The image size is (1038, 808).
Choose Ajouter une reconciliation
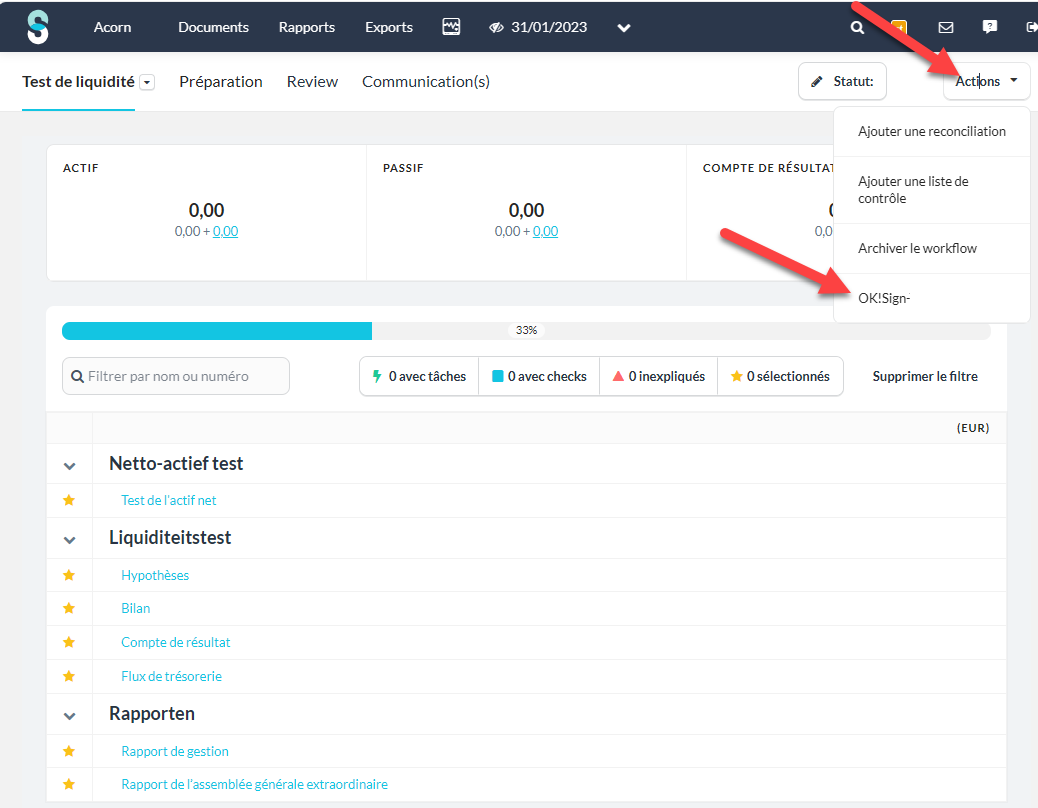point(931,131)
